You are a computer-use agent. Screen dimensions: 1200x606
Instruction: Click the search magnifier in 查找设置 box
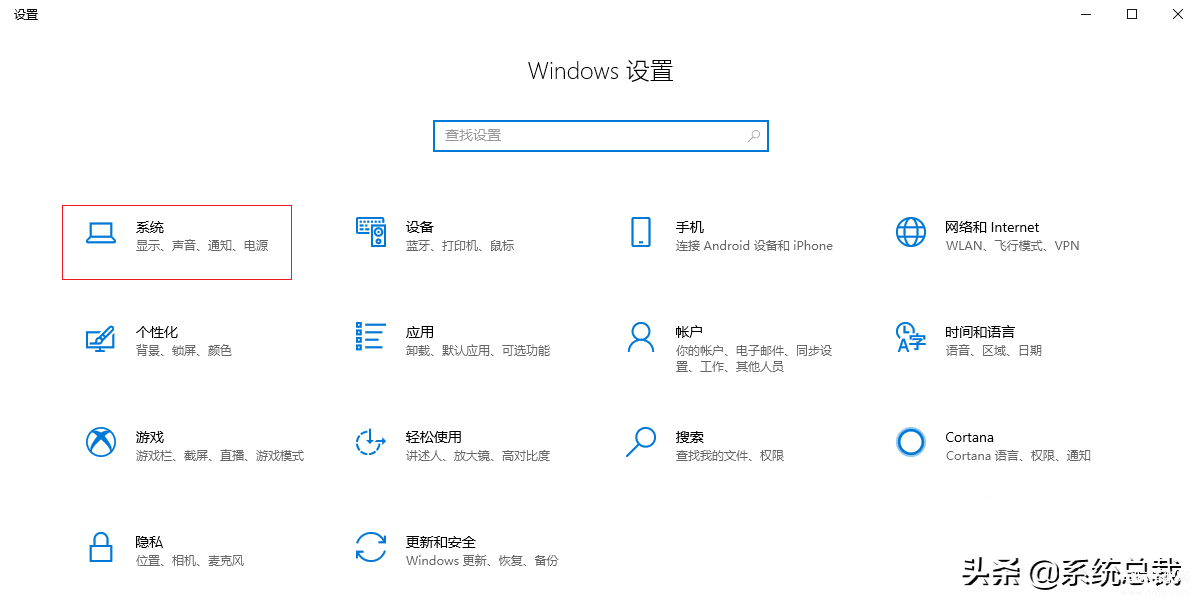point(754,136)
